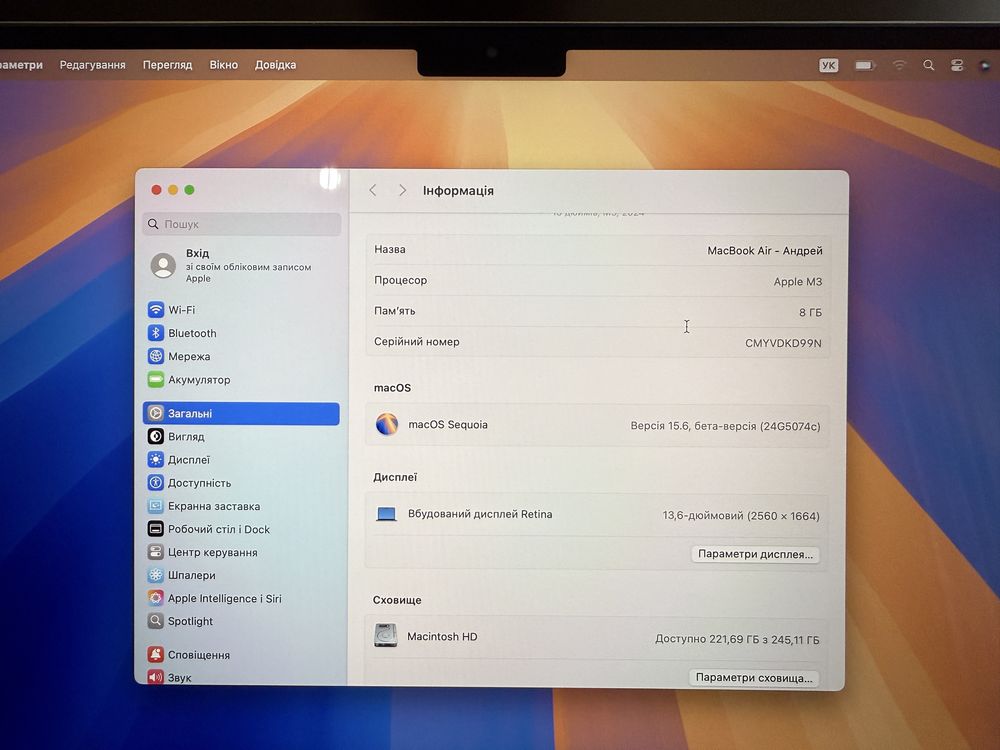Click the Wi-Fi icon in menu bar
1000x750 pixels.
click(x=899, y=65)
